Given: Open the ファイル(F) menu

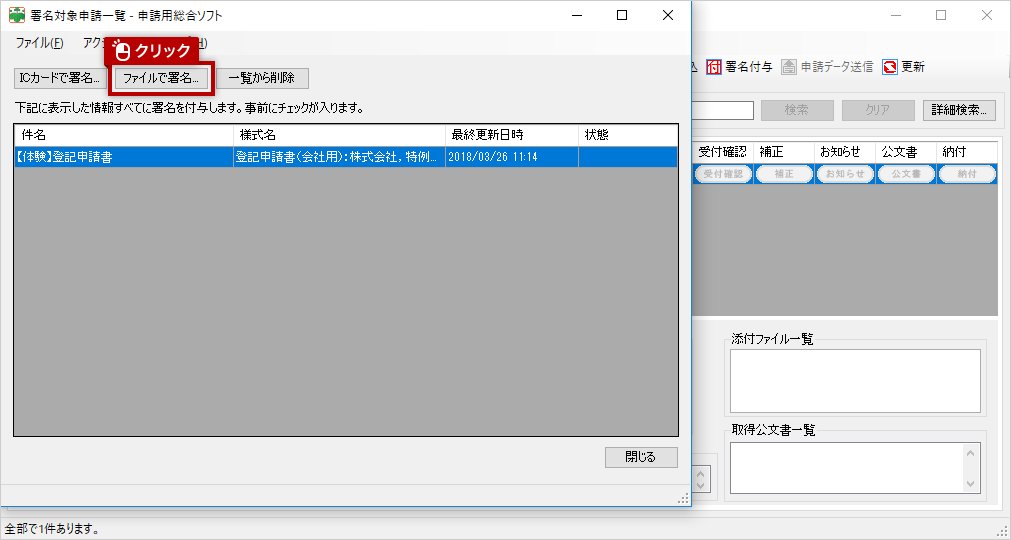Looking at the screenshot, I should point(39,43).
